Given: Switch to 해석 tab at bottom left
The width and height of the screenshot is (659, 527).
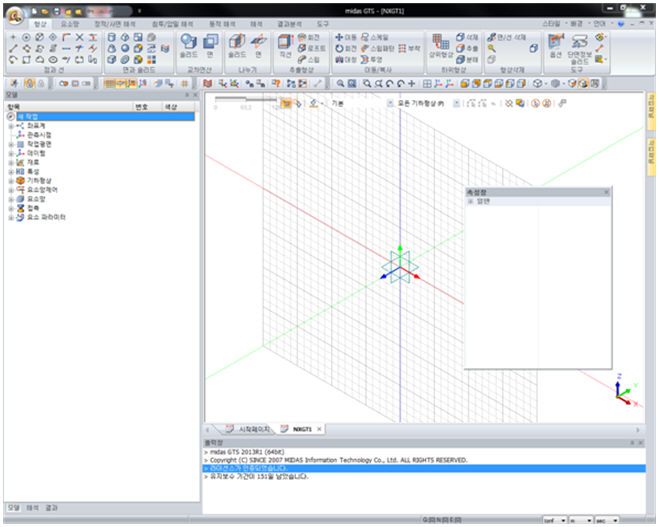Looking at the screenshot, I should pos(32,508).
